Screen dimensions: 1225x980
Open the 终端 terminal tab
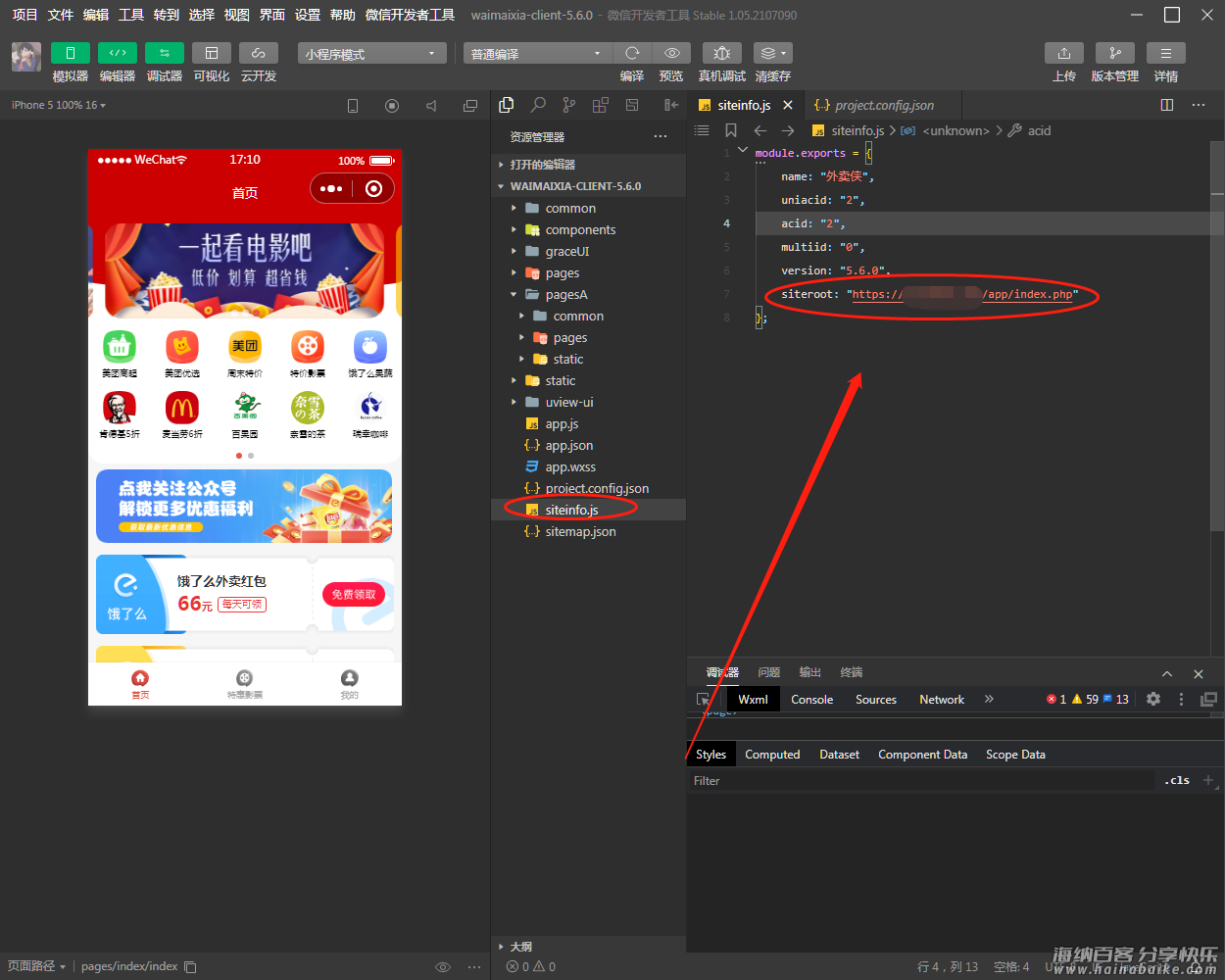(x=852, y=672)
